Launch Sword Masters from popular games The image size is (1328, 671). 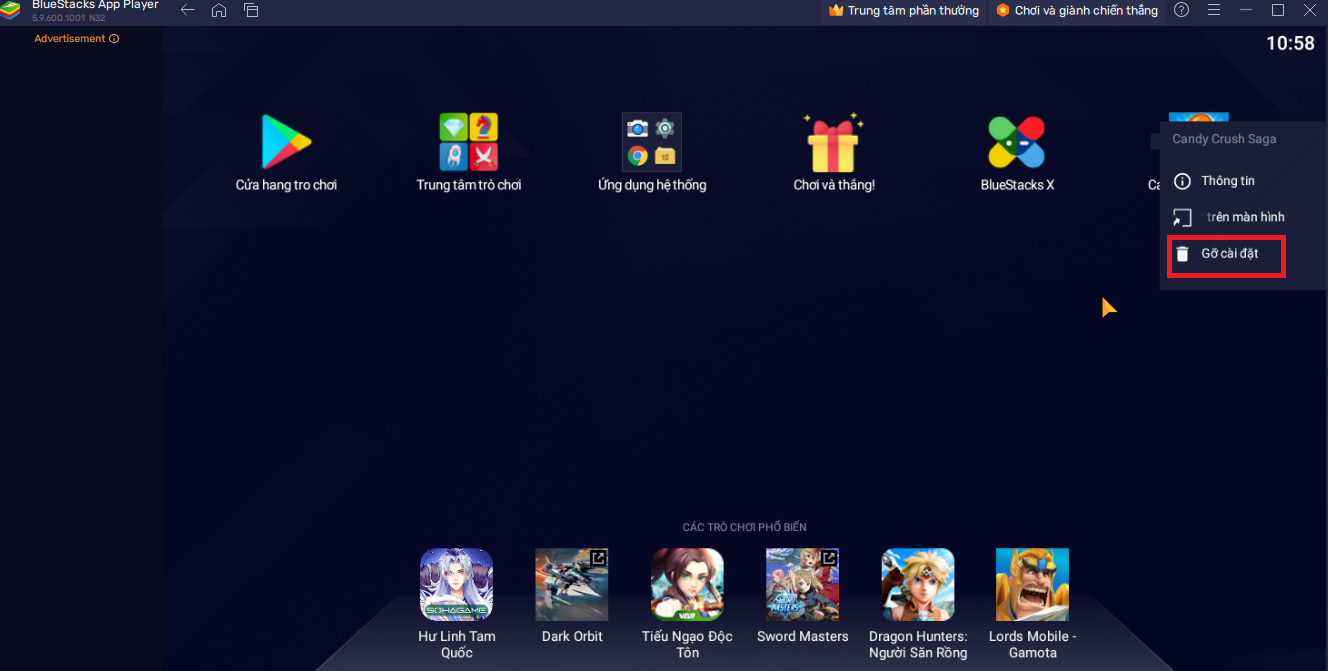[x=802, y=584]
